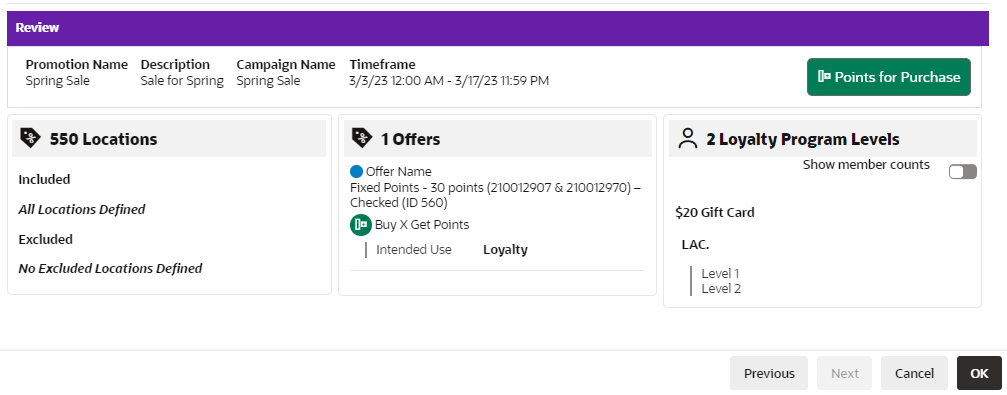The width and height of the screenshot is (1007, 395).
Task: Click the 1 Offers heading
Action: [x=410, y=139]
